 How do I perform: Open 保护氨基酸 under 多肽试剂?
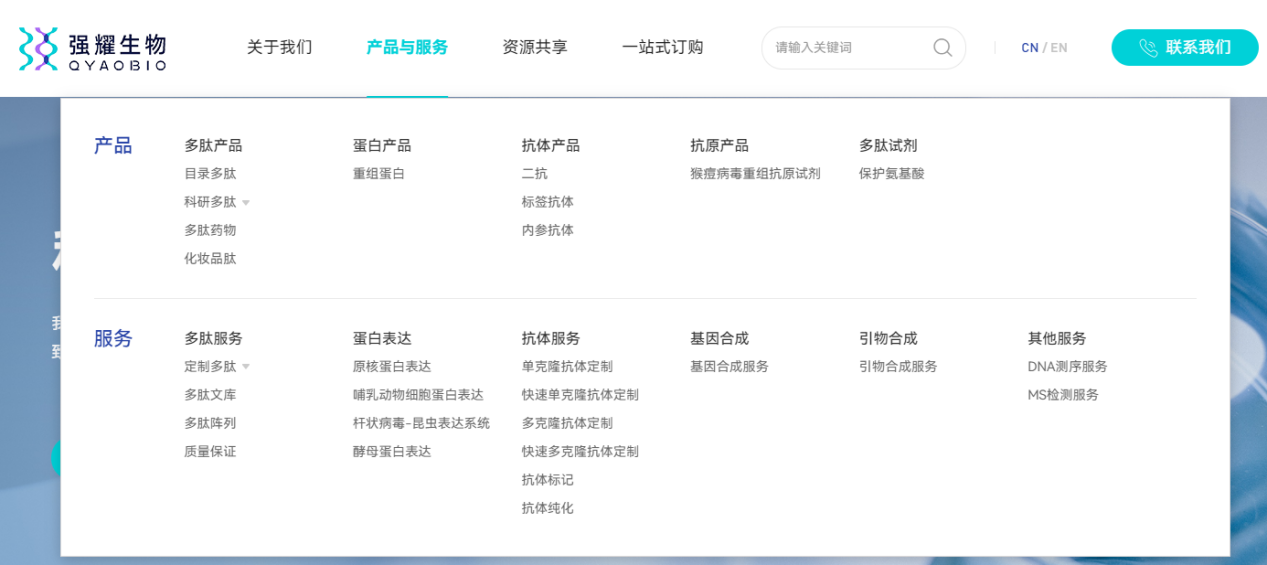(891, 174)
